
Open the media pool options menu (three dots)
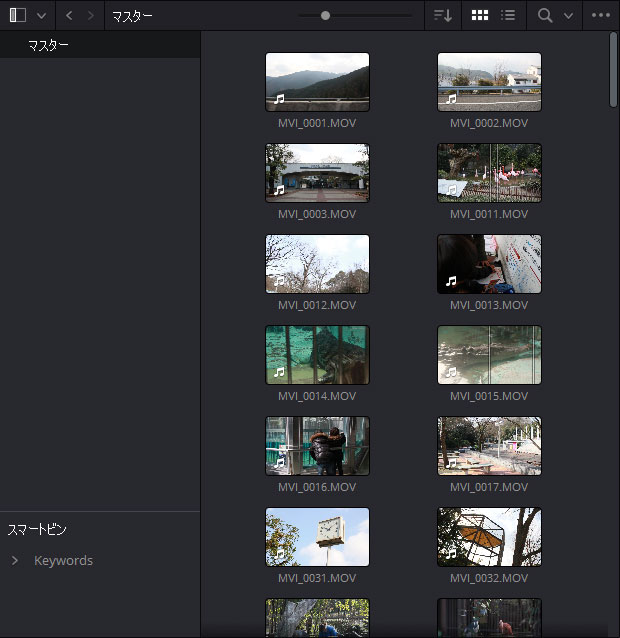coord(601,16)
